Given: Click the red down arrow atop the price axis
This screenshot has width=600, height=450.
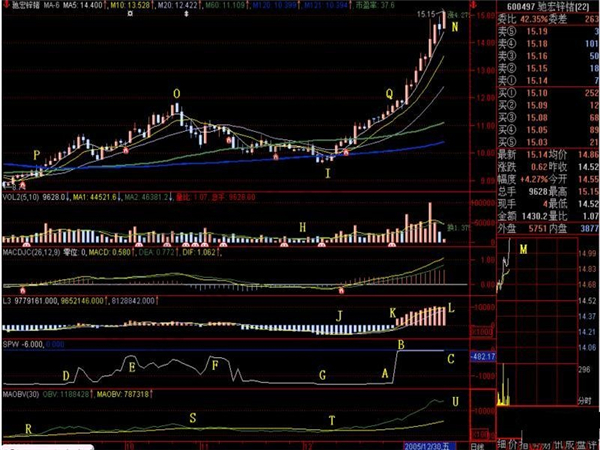Looking at the screenshot, I should tap(474, 5).
